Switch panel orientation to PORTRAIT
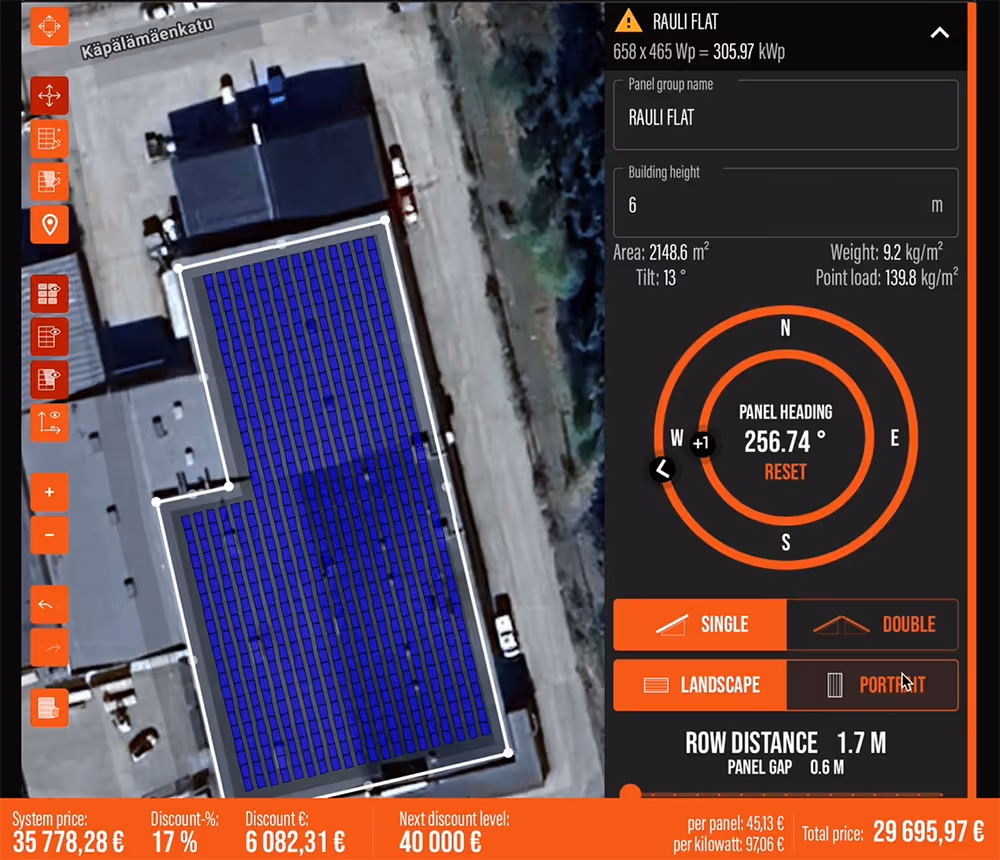Image resolution: width=1000 pixels, height=860 pixels. pyautogui.click(x=872, y=685)
